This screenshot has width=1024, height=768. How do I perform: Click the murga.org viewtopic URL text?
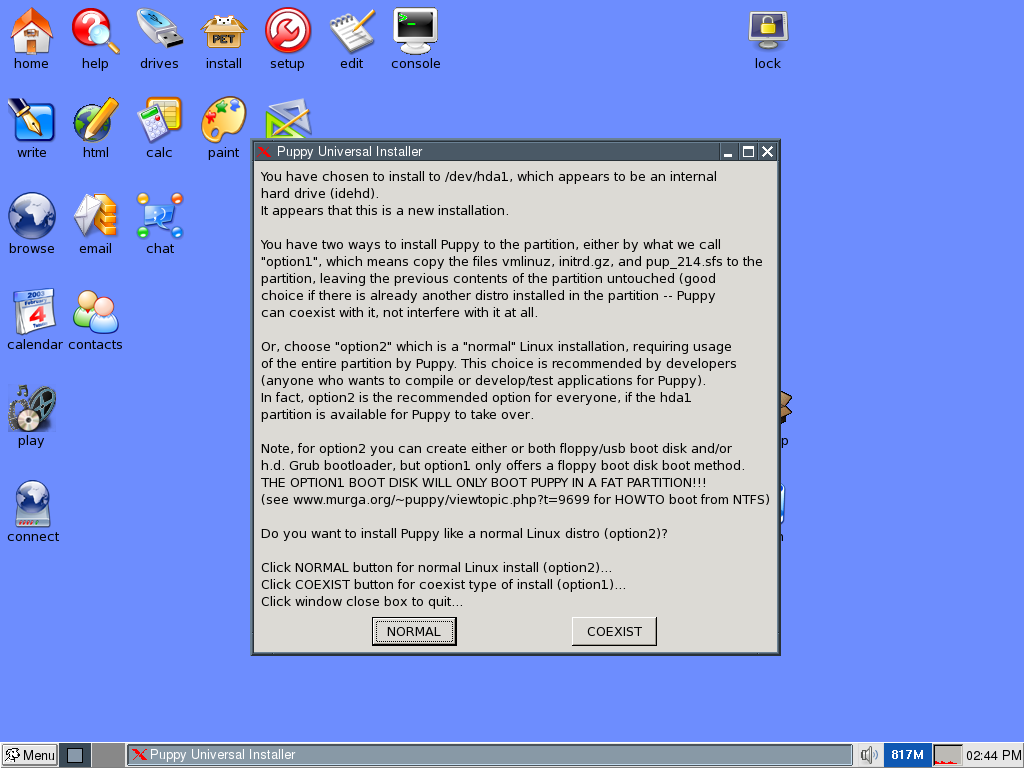(441, 500)
